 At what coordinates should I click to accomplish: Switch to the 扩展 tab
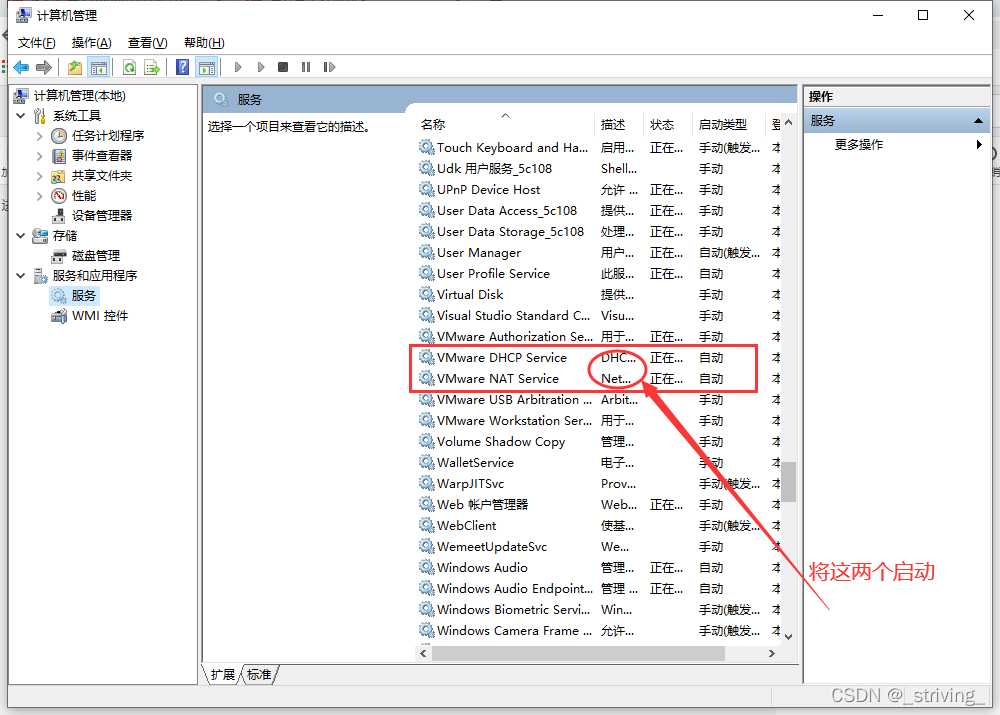223,674
